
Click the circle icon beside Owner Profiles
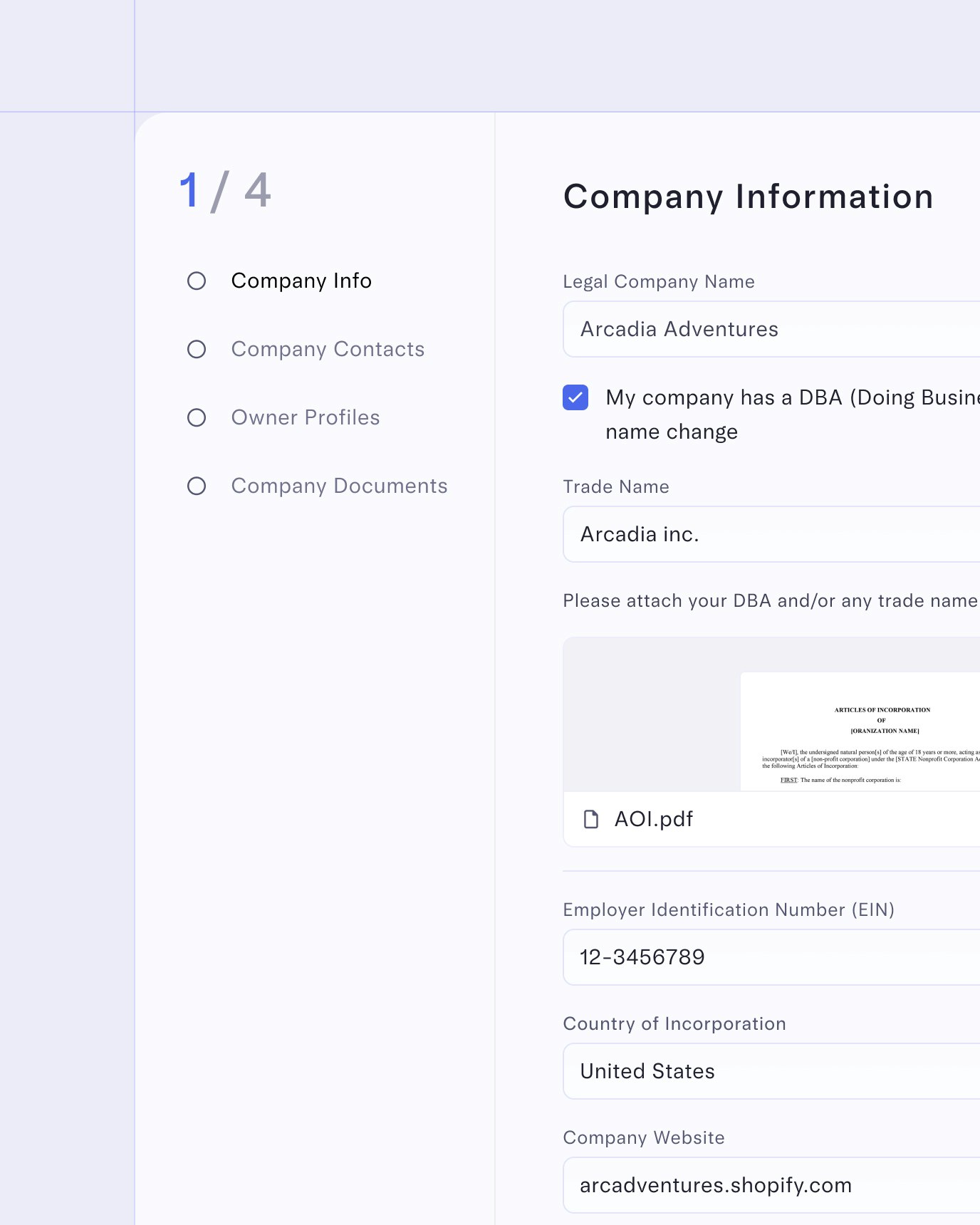tap(197, 417)
